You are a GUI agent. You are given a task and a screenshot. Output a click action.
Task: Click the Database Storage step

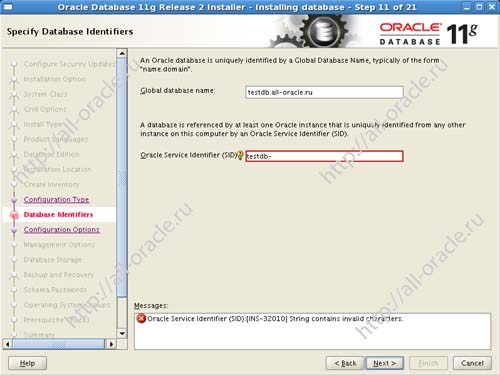[x=53, y=259]
